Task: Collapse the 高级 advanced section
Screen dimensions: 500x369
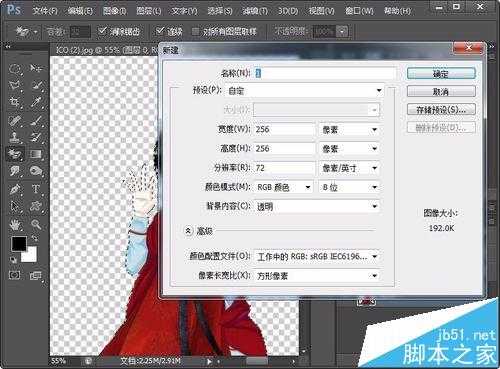Action: (188, 230)
